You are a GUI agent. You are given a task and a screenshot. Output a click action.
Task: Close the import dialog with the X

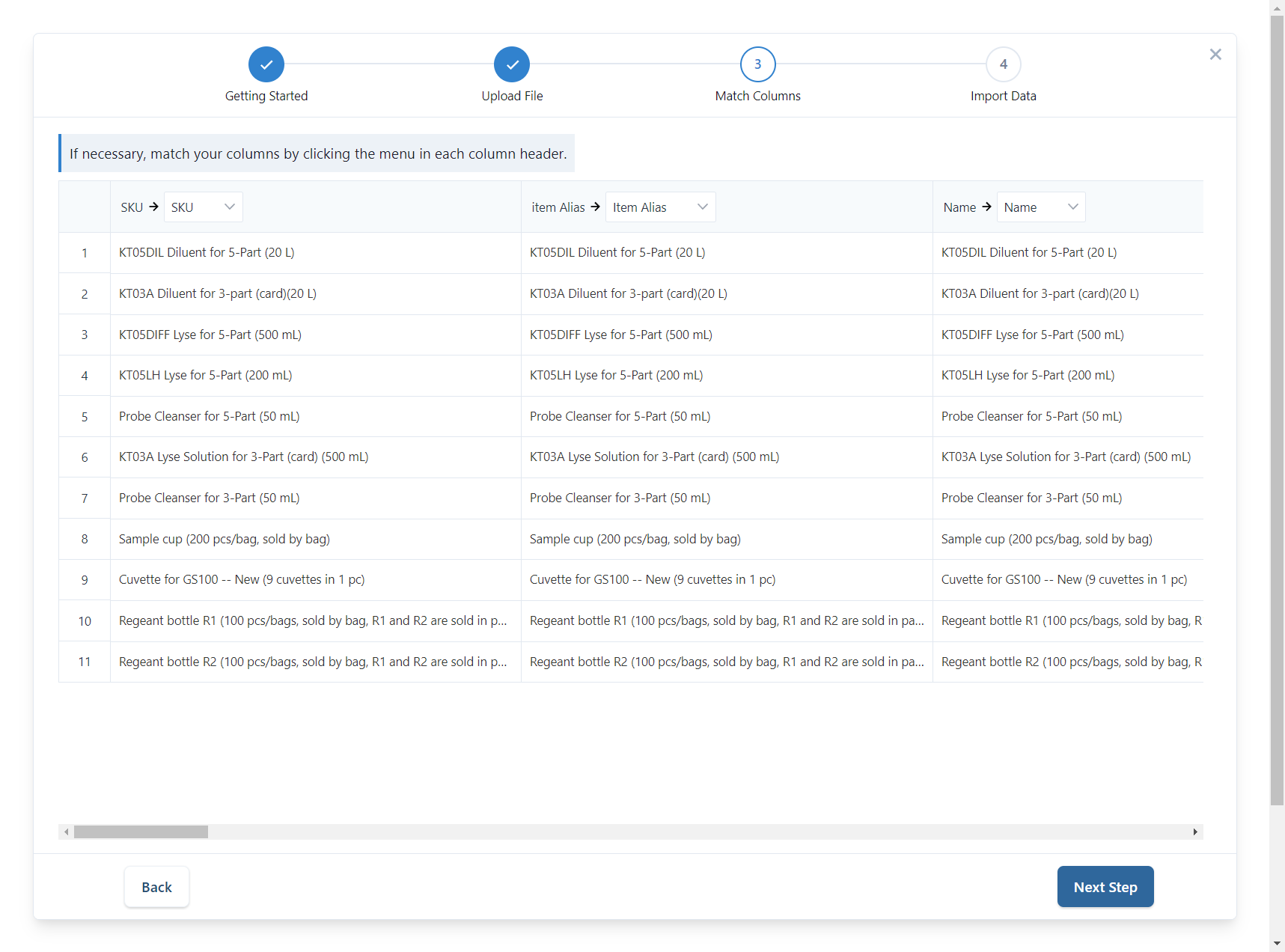(x=1215, y=54)
